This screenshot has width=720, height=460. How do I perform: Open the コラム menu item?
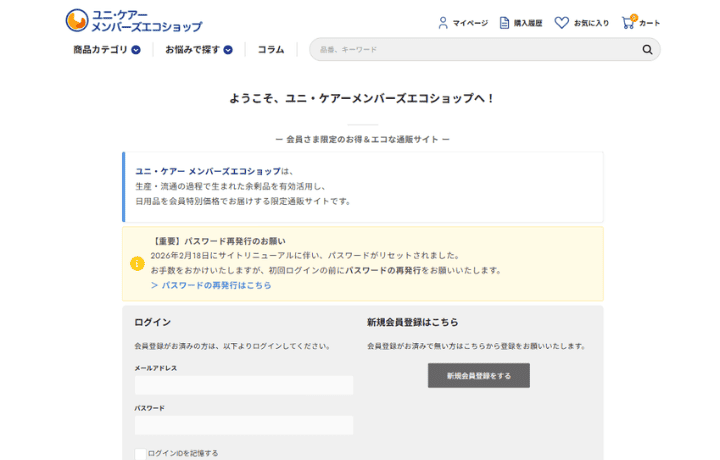[x=271, y=49]
